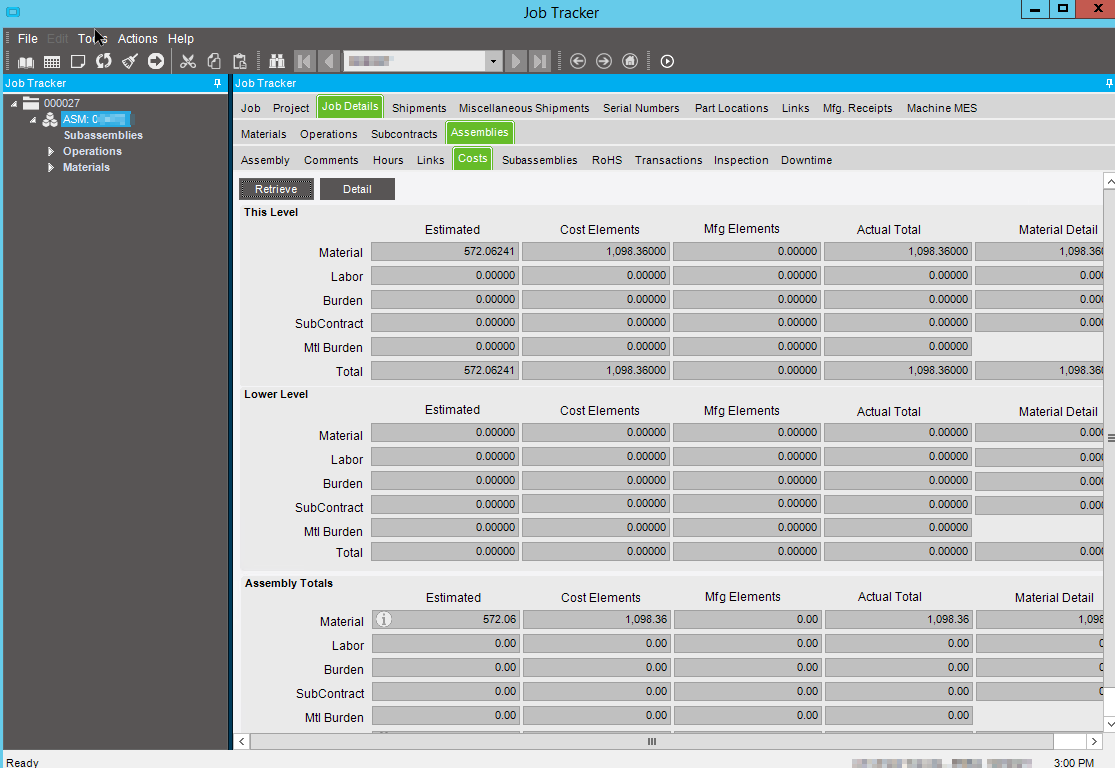
Task: Open the Serial Numbers tab
Action: pyautogui.click(x=641, y=108)
